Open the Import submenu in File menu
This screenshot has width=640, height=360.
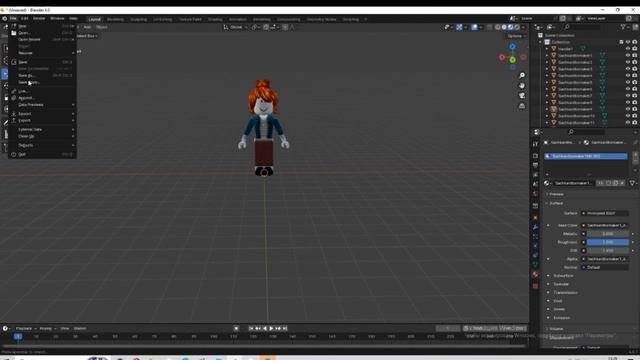click(x=42, y=114)
